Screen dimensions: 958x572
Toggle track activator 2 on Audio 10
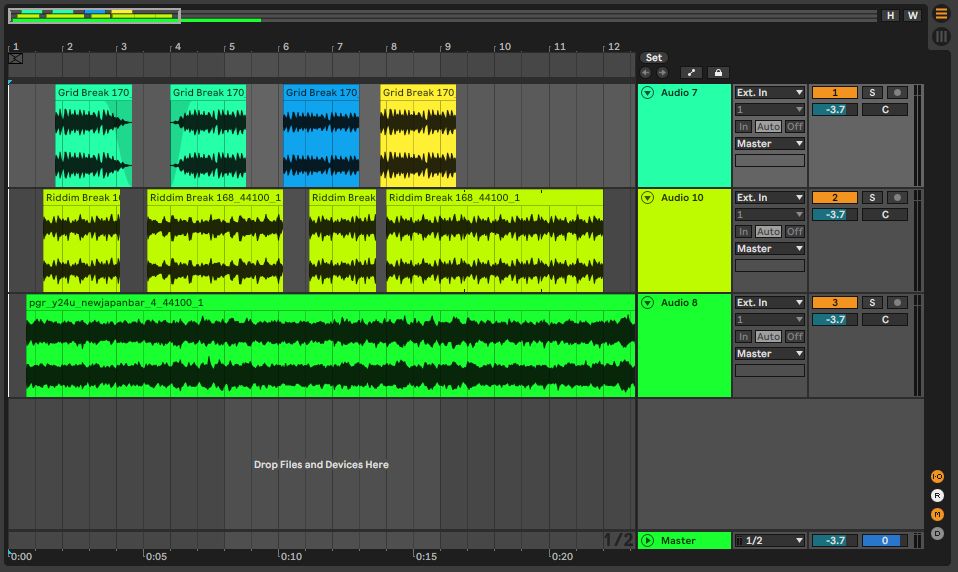tap(835, 197)
